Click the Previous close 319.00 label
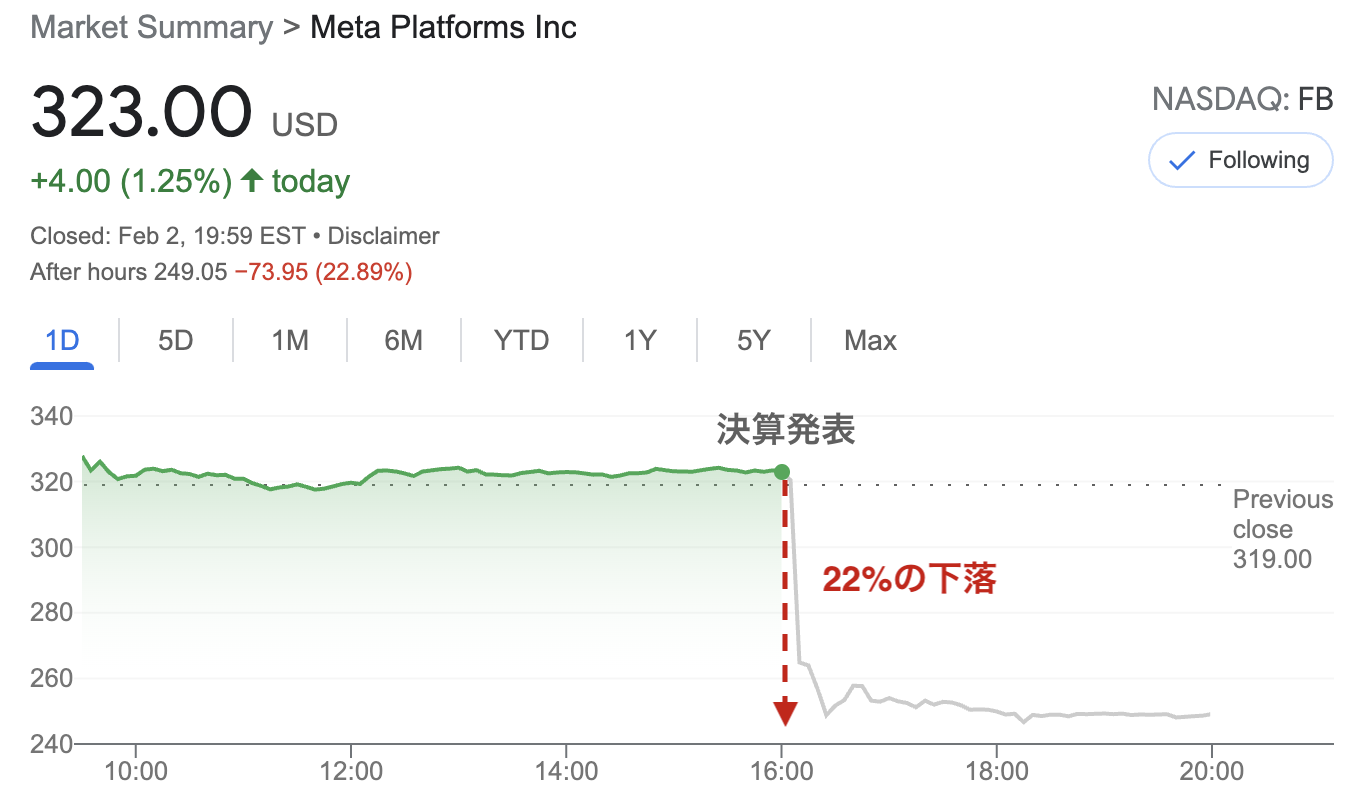Viewport: 1360px width, 808px height. (x=1283, y=529)
